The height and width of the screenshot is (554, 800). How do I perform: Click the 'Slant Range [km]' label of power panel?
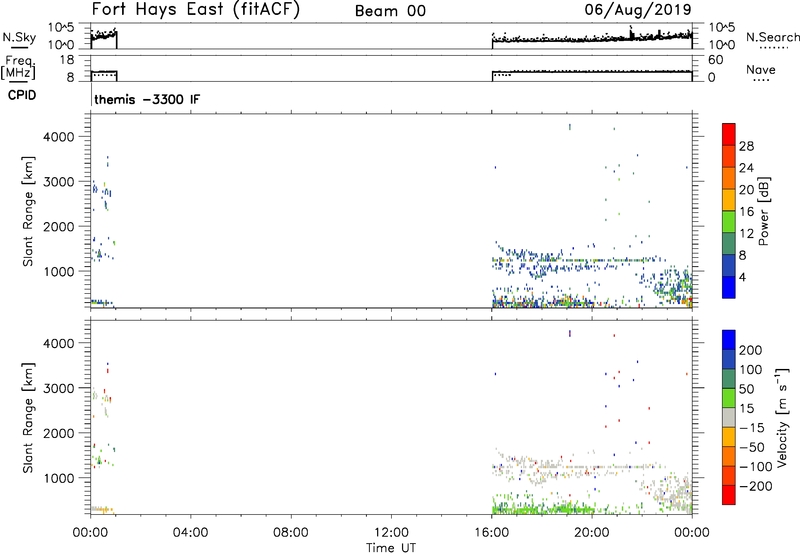click(28, 211)
